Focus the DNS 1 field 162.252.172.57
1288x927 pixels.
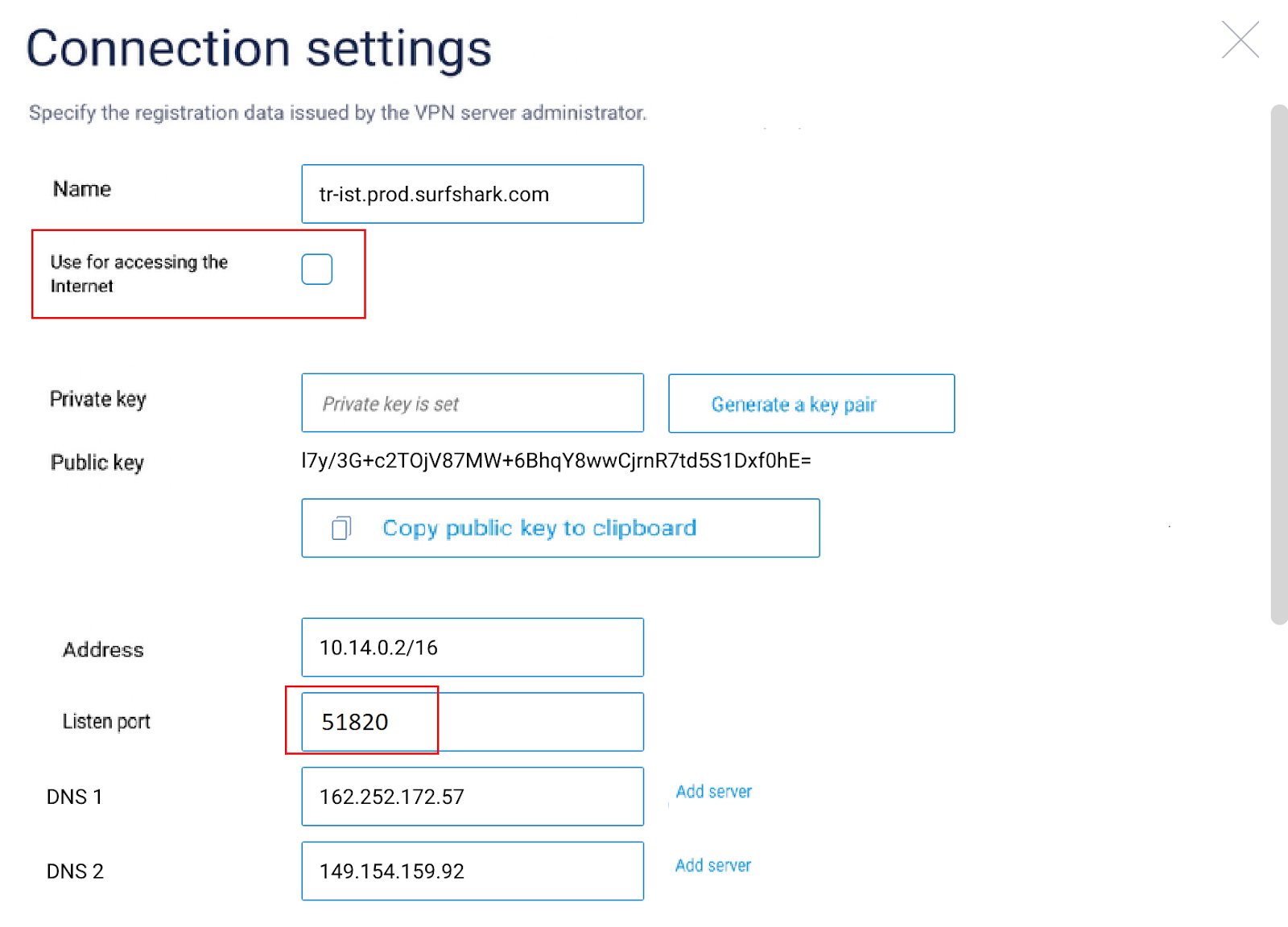click(473, 797)
